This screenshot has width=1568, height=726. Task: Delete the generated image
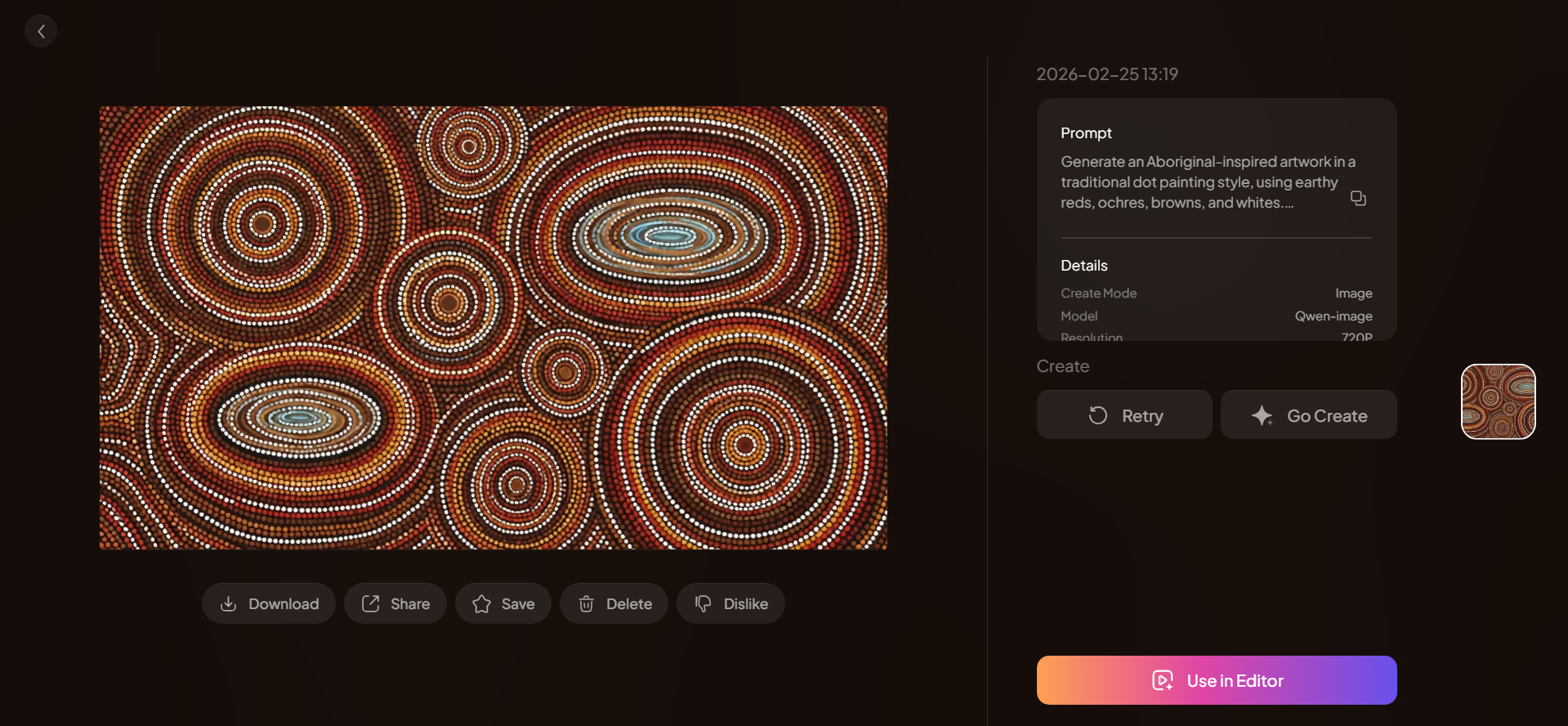coord(614,603)
